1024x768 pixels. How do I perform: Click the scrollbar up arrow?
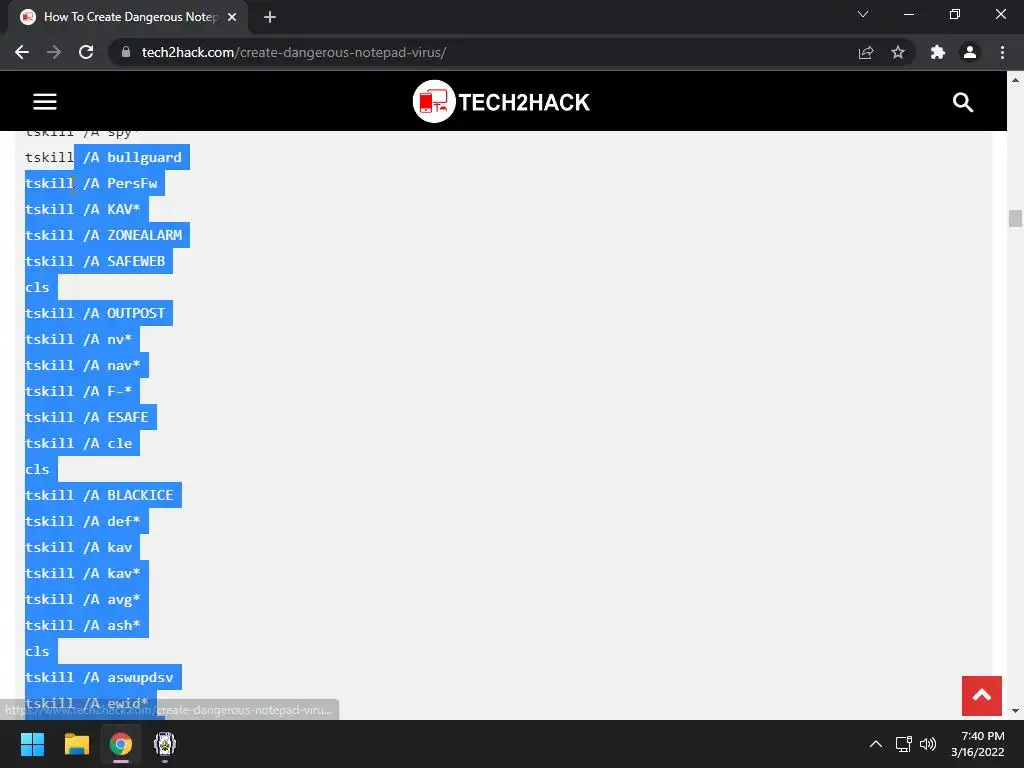[x=1015, y=80]
